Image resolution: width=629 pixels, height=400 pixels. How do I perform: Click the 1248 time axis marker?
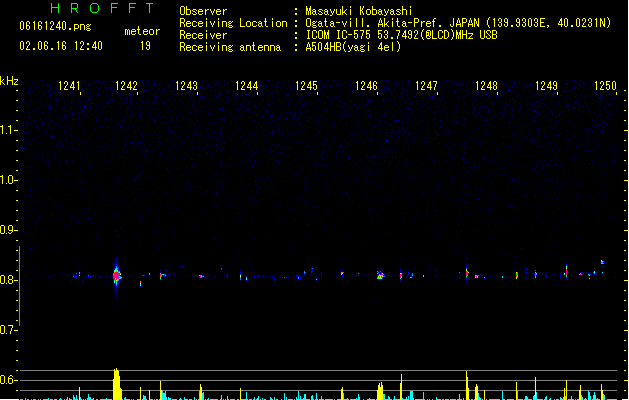(486, 86)
